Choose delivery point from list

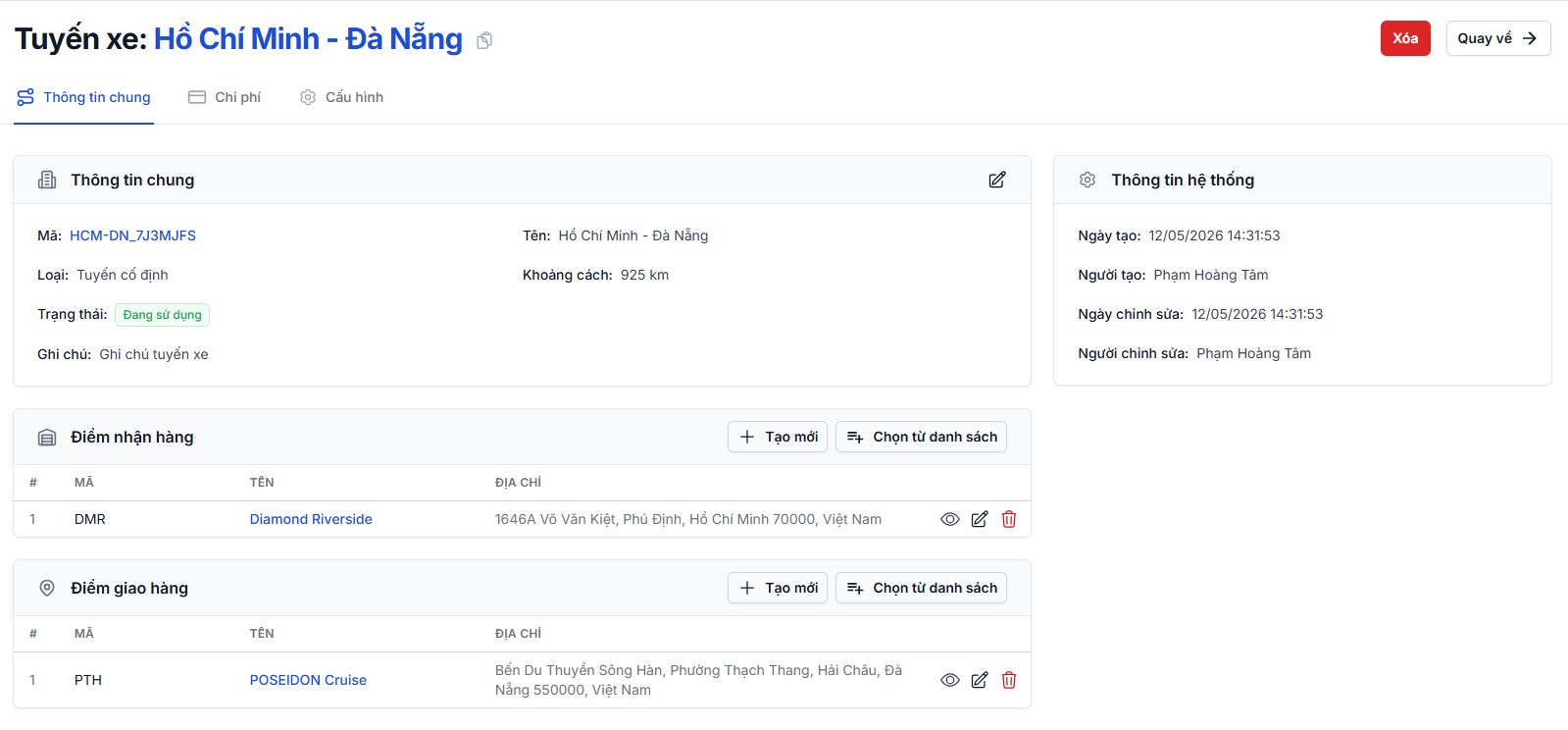click(921, 588)
